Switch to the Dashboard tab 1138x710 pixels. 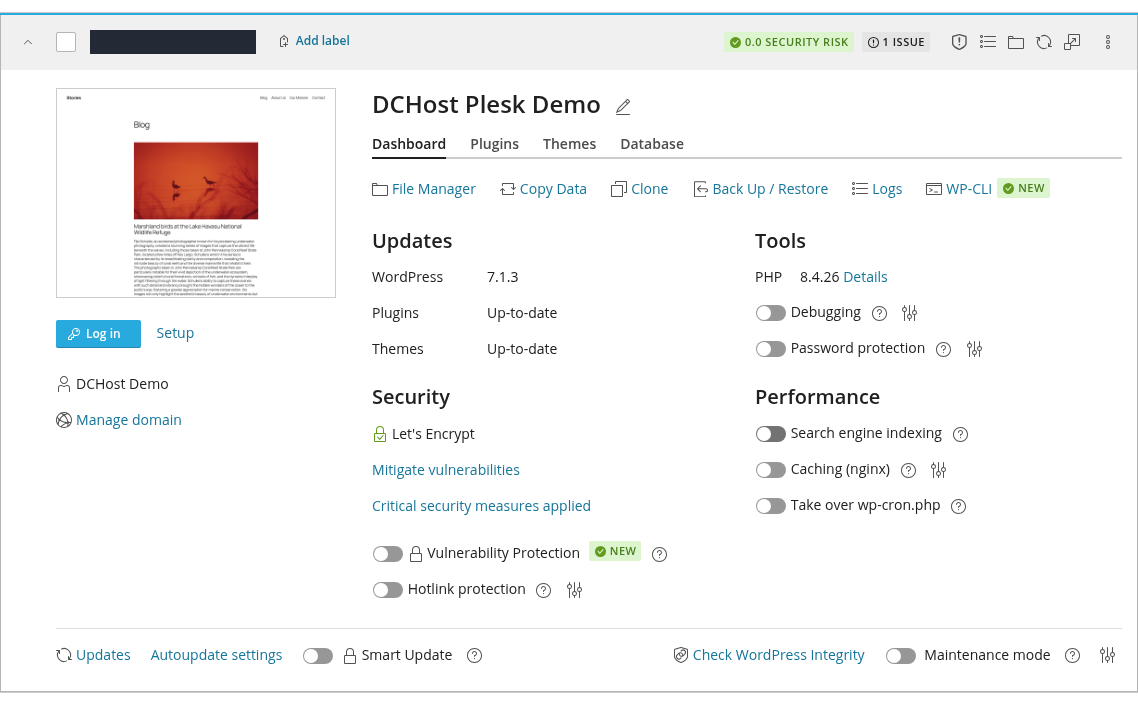409,144
